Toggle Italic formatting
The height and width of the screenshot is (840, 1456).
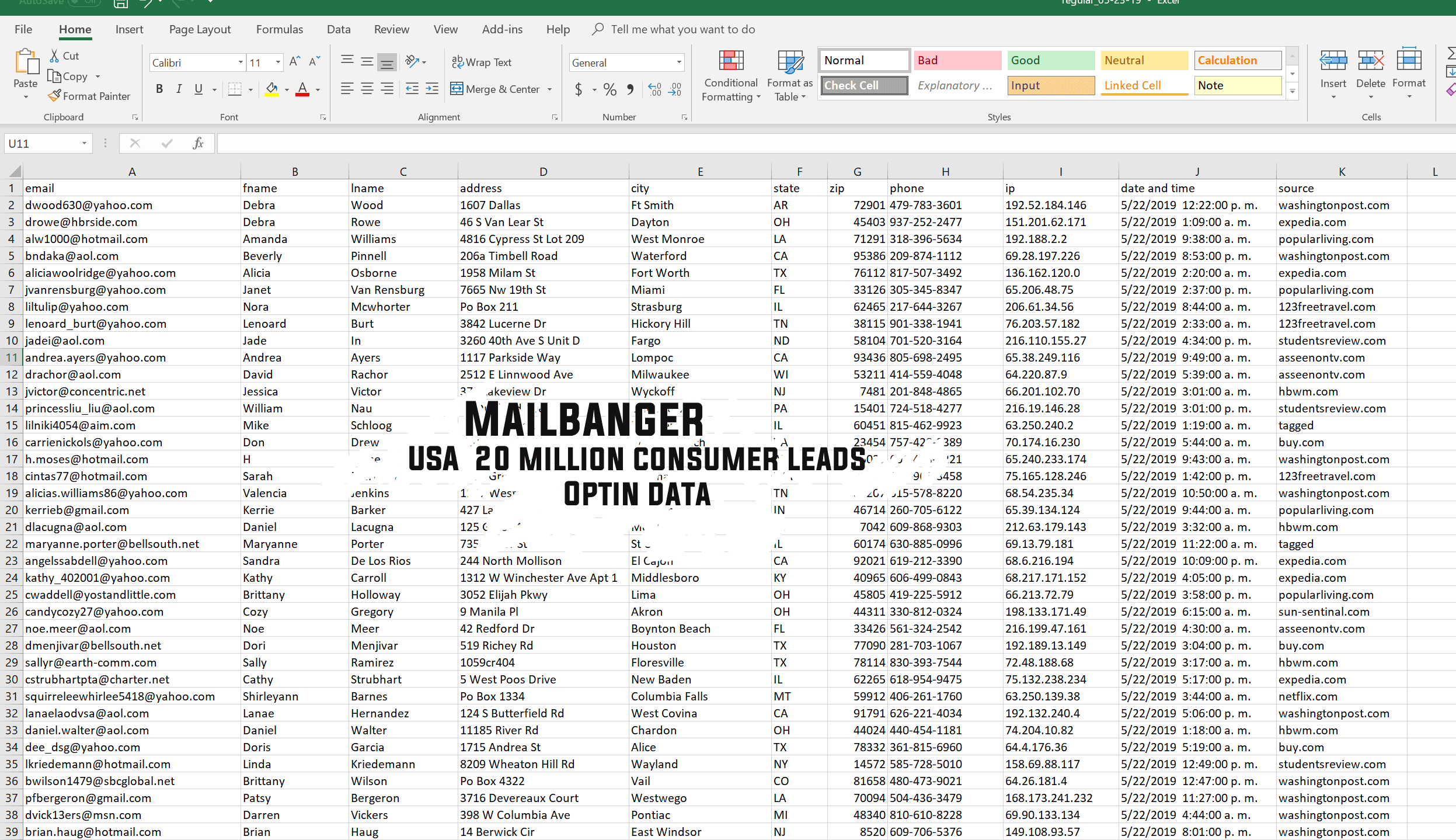tap(179, 89)
